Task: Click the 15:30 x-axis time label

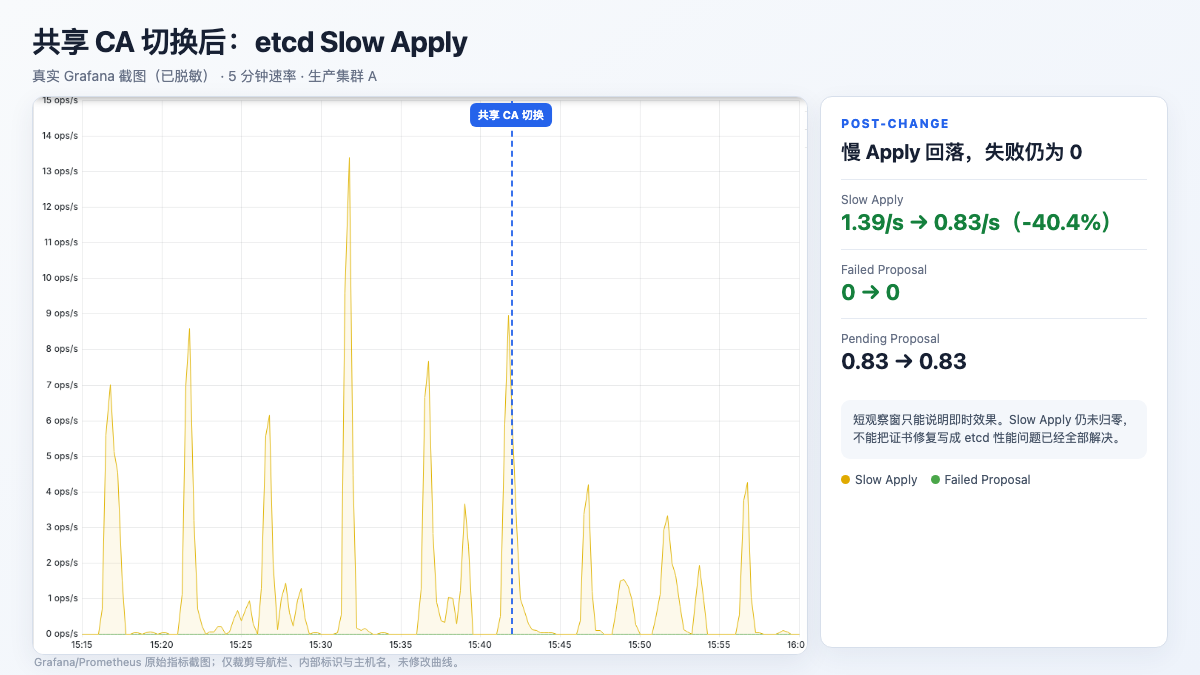Action: point(321,645)
